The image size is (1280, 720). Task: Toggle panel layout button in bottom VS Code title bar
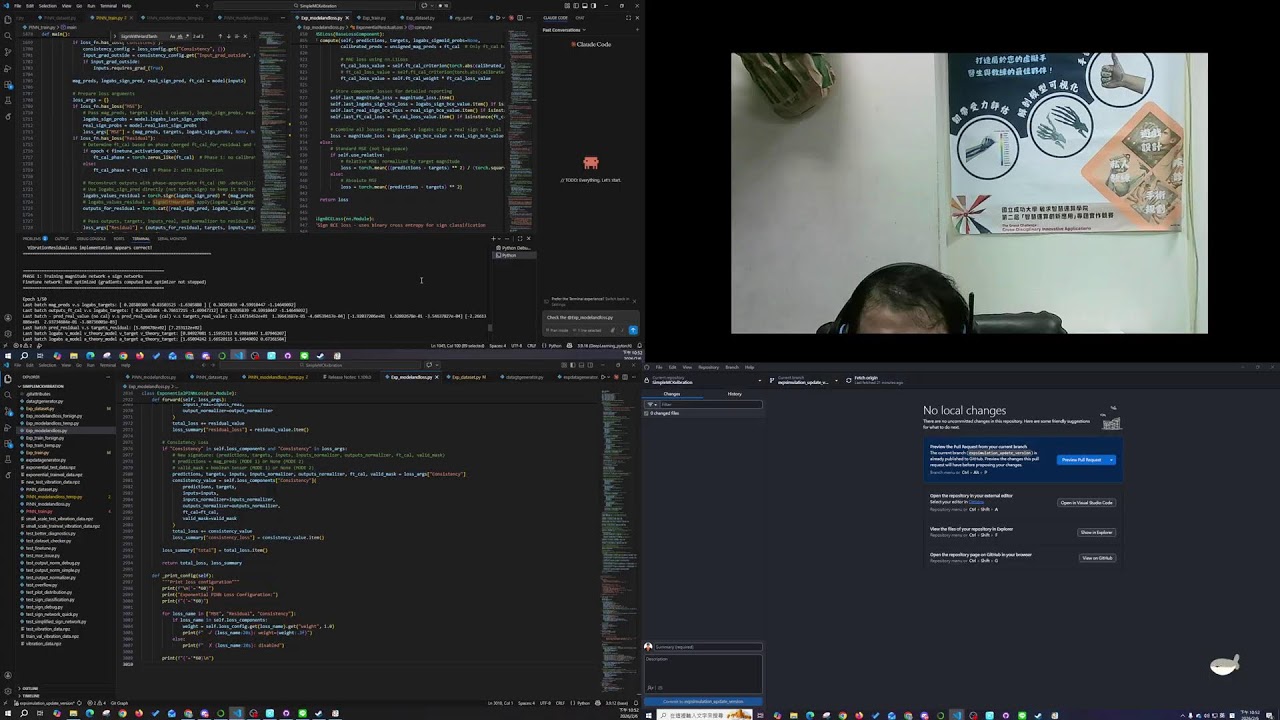(581, 365)
